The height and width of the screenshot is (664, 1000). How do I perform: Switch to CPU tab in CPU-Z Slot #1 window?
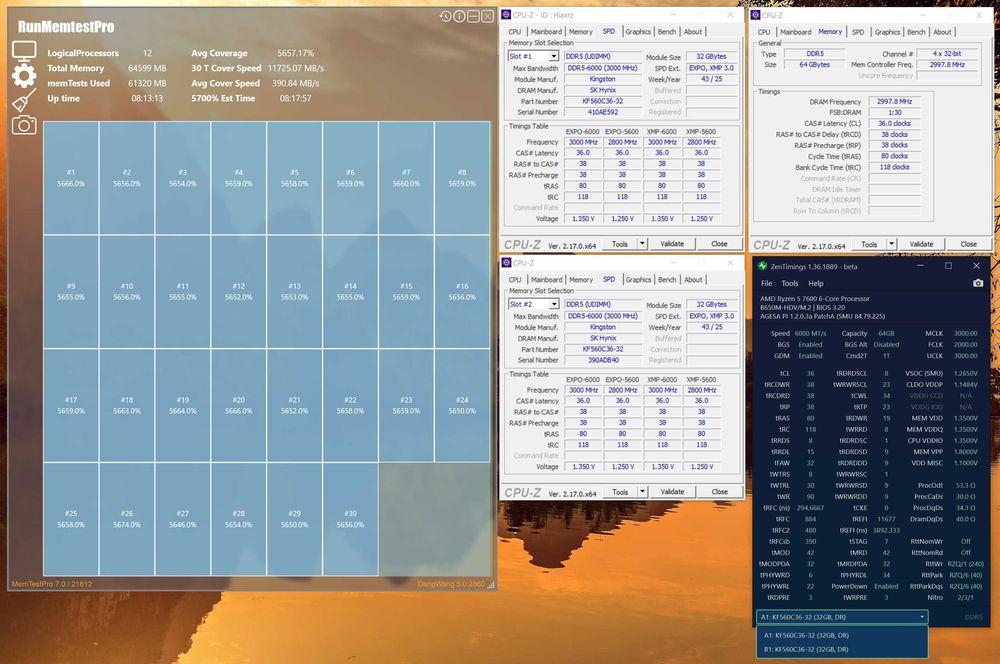point(515,32)
